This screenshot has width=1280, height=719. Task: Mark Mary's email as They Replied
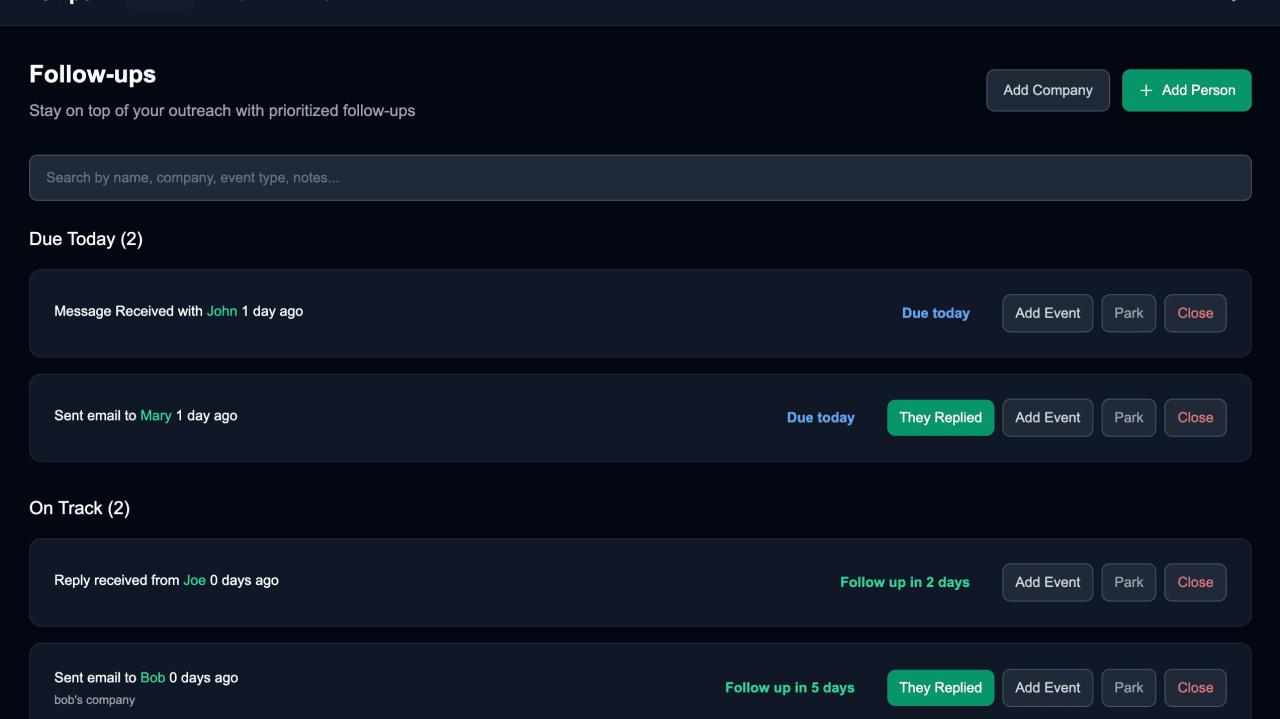[940, 417]
